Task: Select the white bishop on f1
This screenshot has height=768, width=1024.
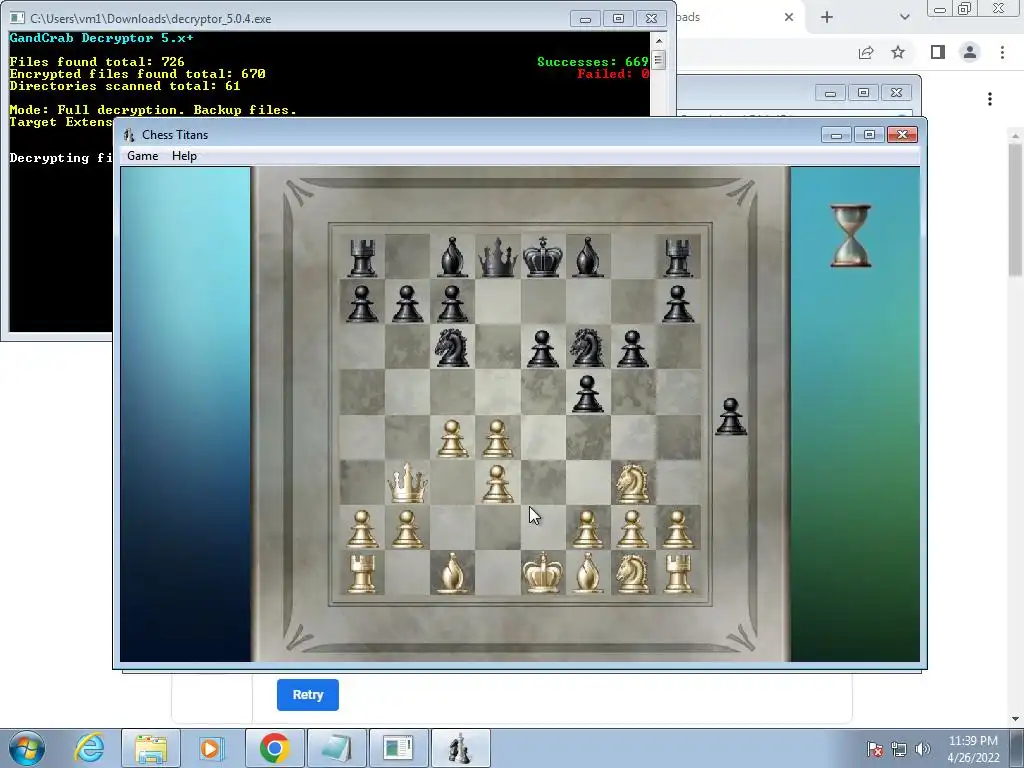Action: click(587, 573)
